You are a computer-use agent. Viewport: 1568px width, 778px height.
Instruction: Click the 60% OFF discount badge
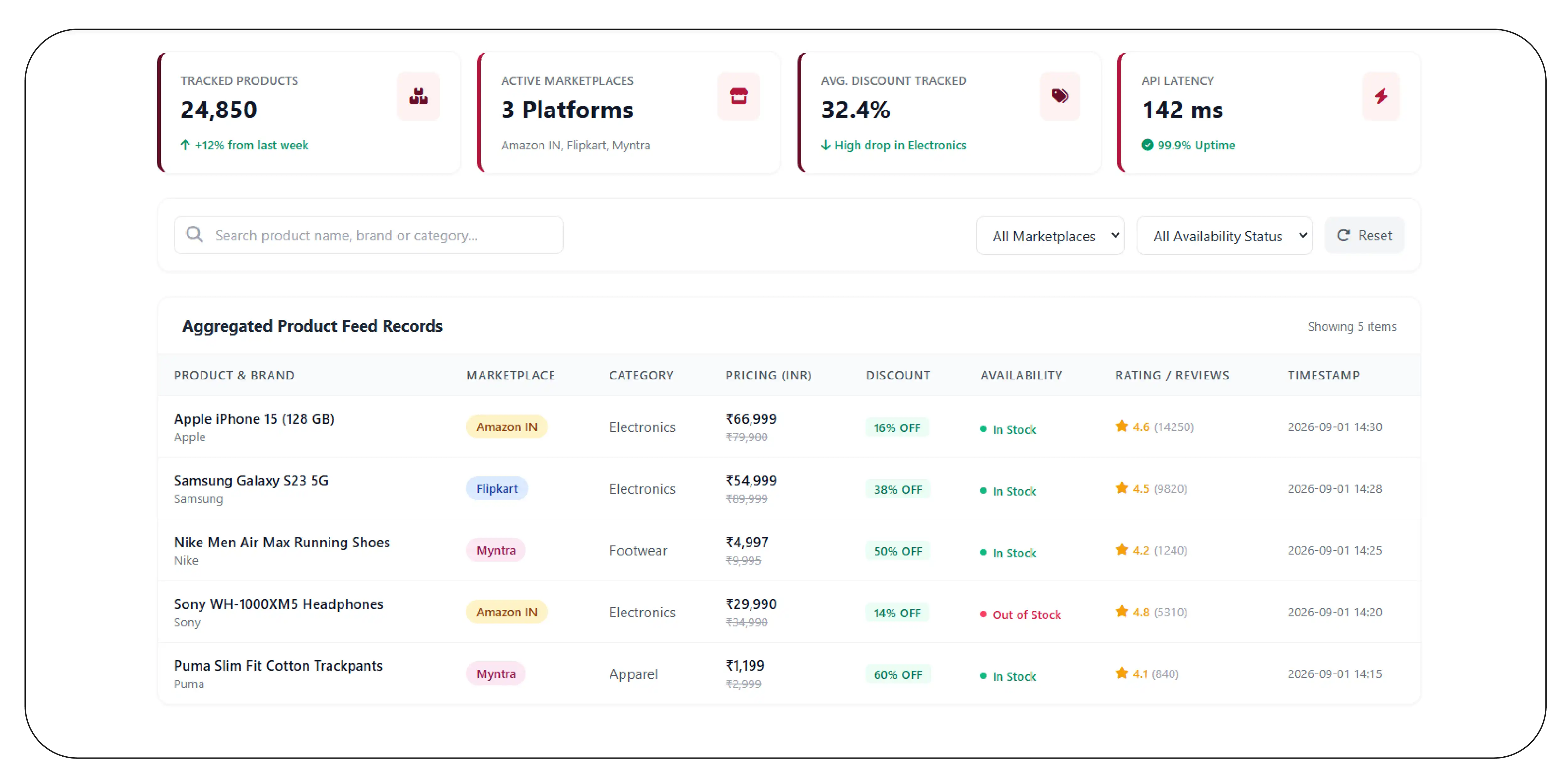898,675
